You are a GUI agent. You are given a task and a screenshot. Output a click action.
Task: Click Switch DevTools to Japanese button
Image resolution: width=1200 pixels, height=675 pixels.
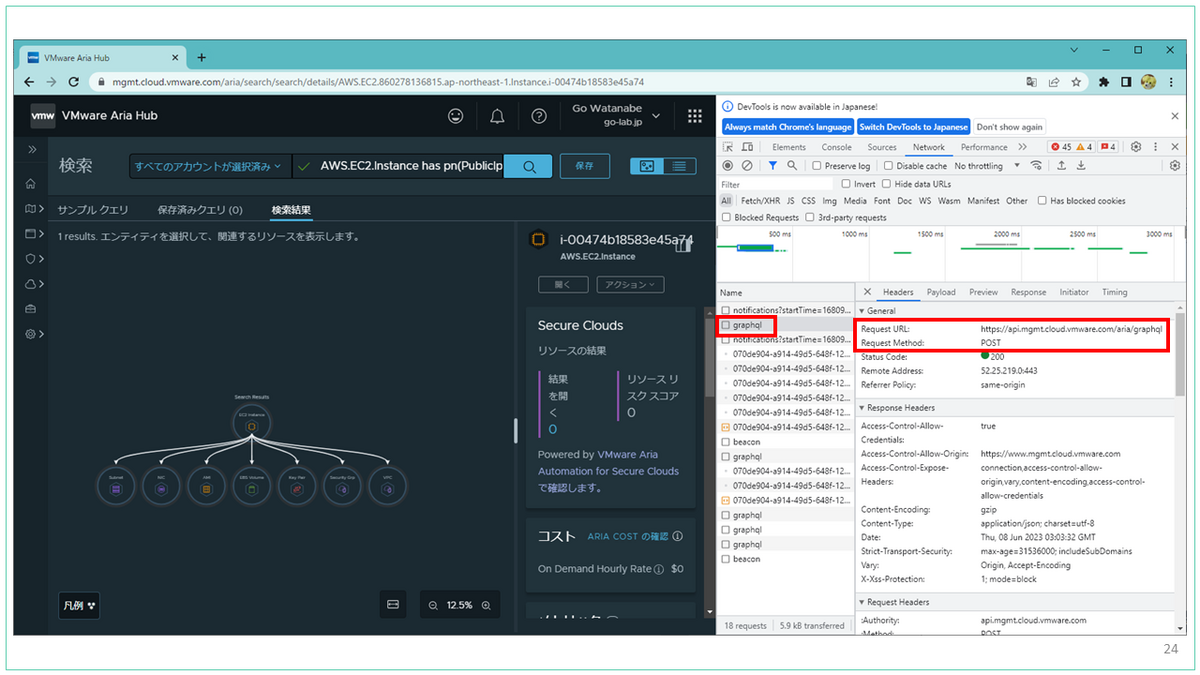pos(913,127)
